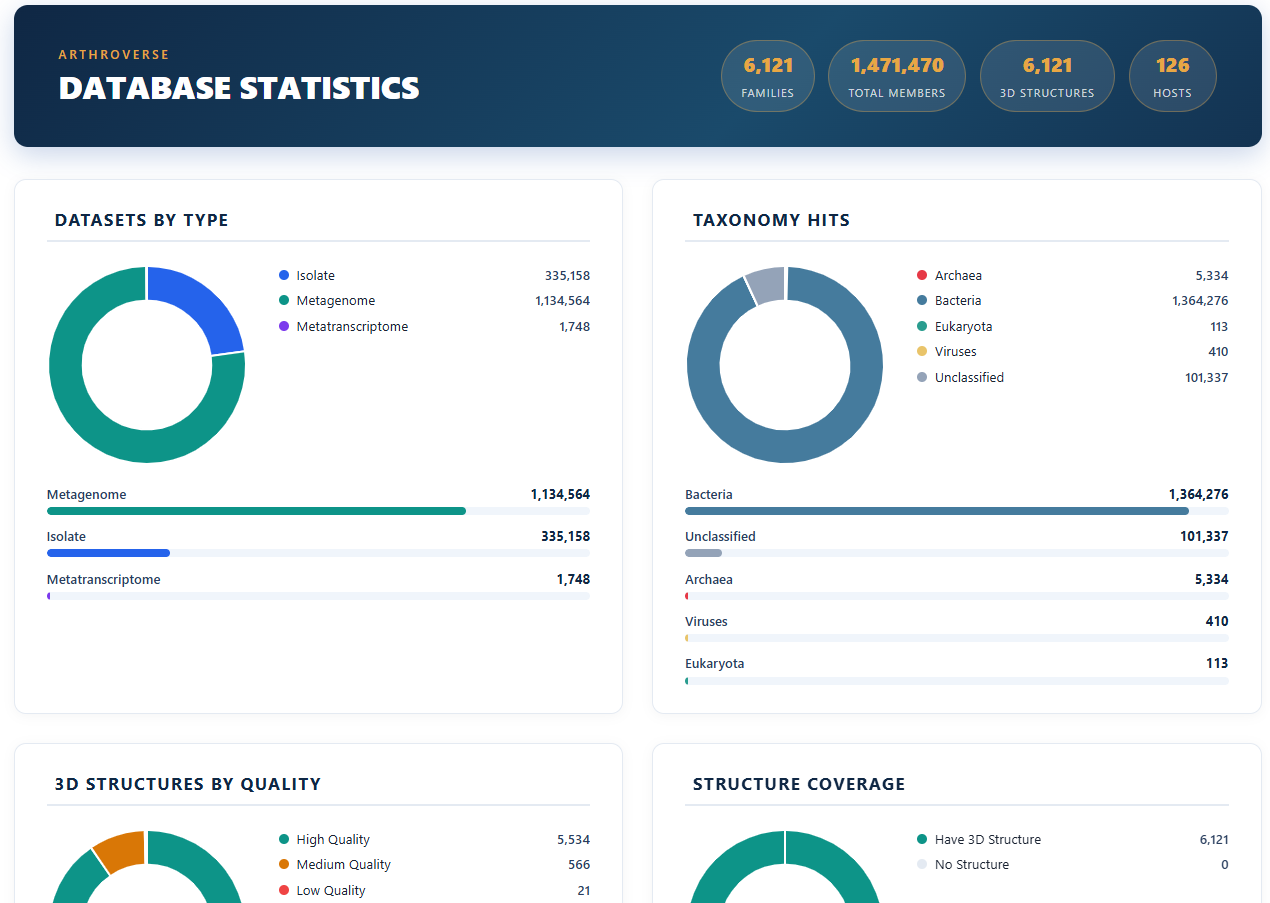Click the red Archaea legend dot
This screenshot has height=903, width=1270.
click(x=922, y=275)
